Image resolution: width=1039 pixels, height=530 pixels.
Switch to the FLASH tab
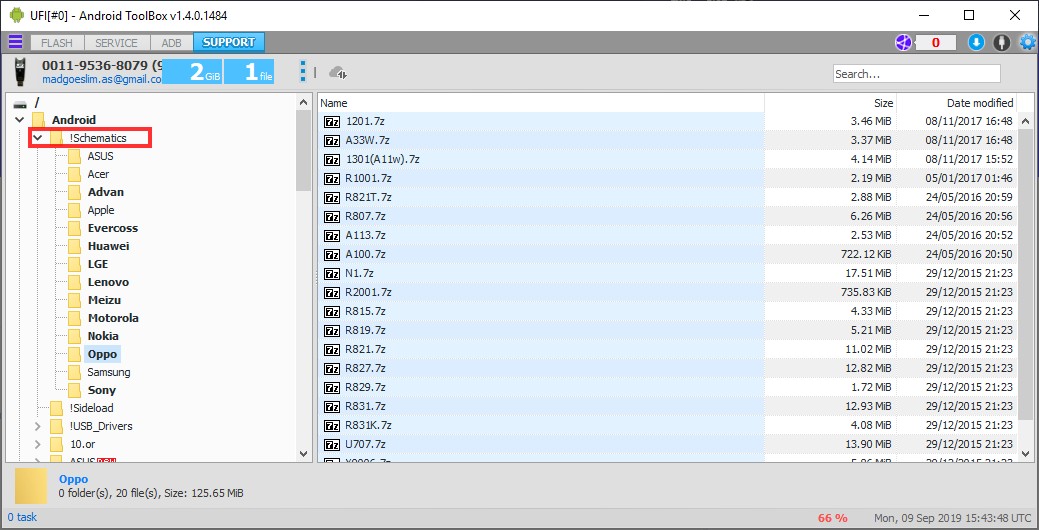(x=57, y=42)
